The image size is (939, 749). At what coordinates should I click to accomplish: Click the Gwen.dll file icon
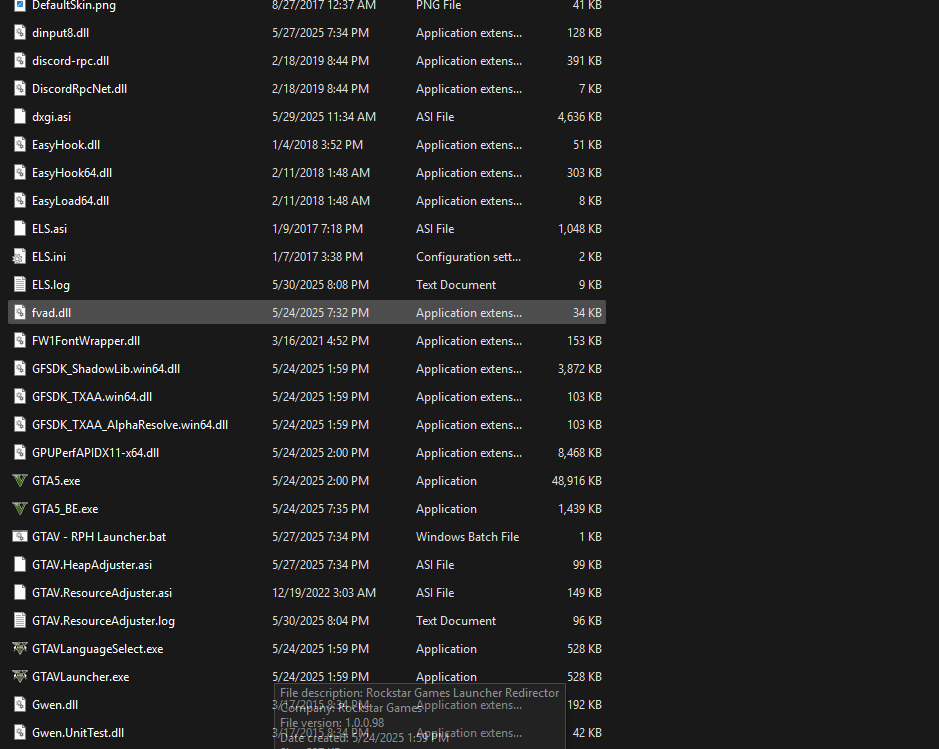[x=20, y=705]
